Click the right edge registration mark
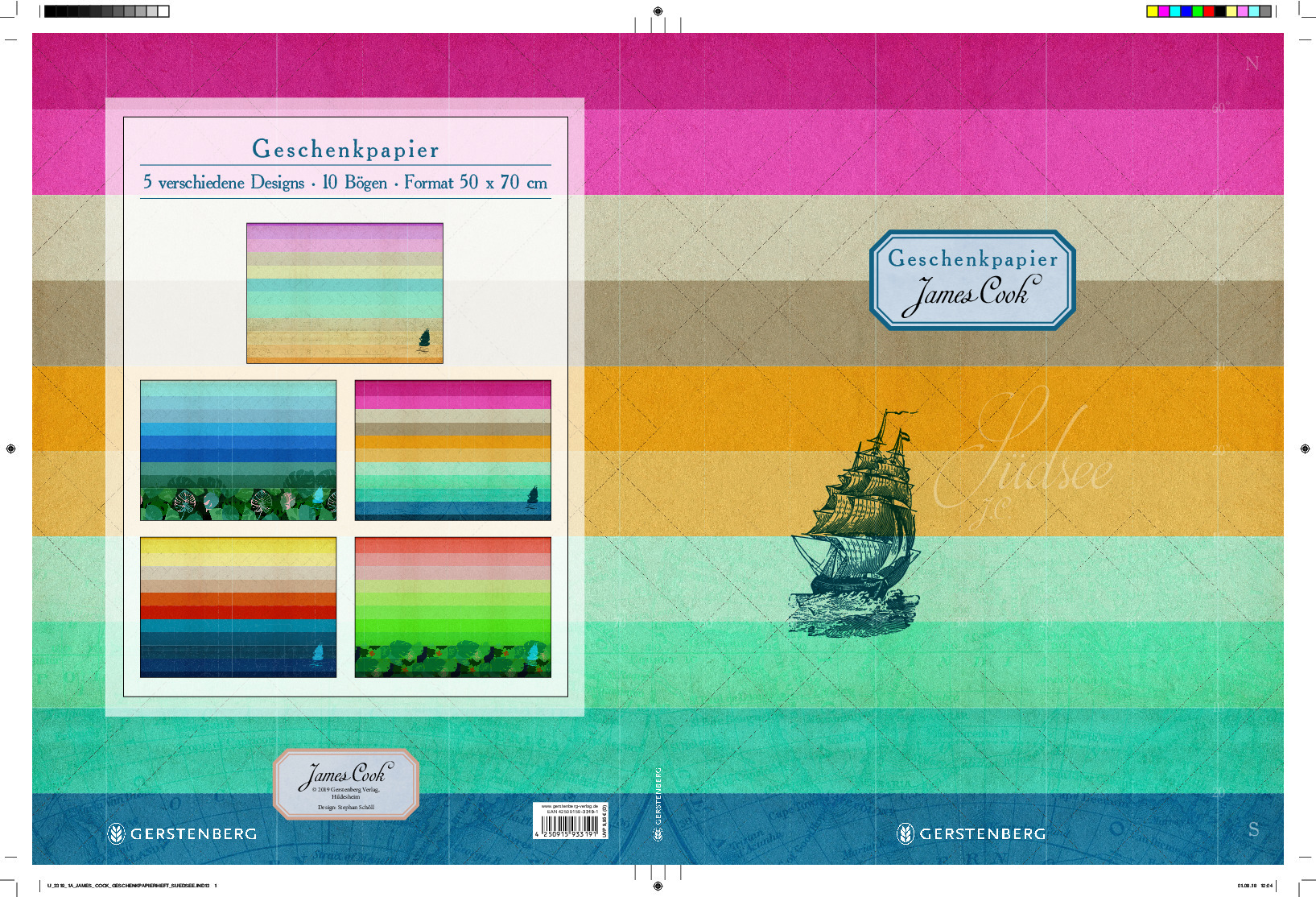 point(1305,448)
